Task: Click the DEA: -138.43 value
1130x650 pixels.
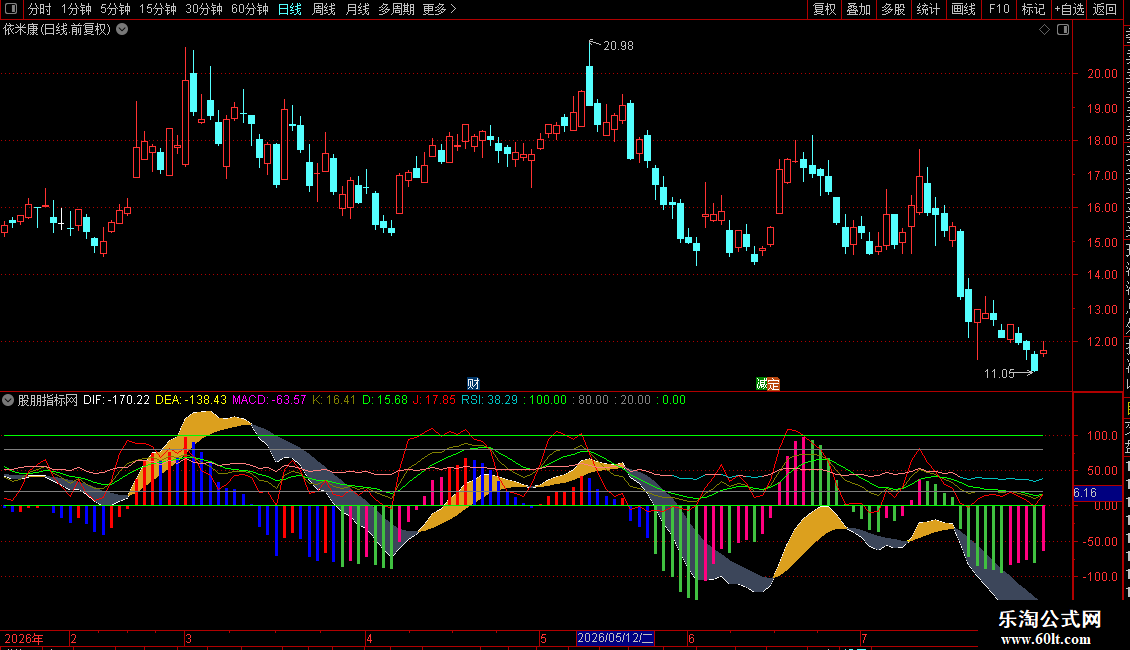Action: (191, 400)
